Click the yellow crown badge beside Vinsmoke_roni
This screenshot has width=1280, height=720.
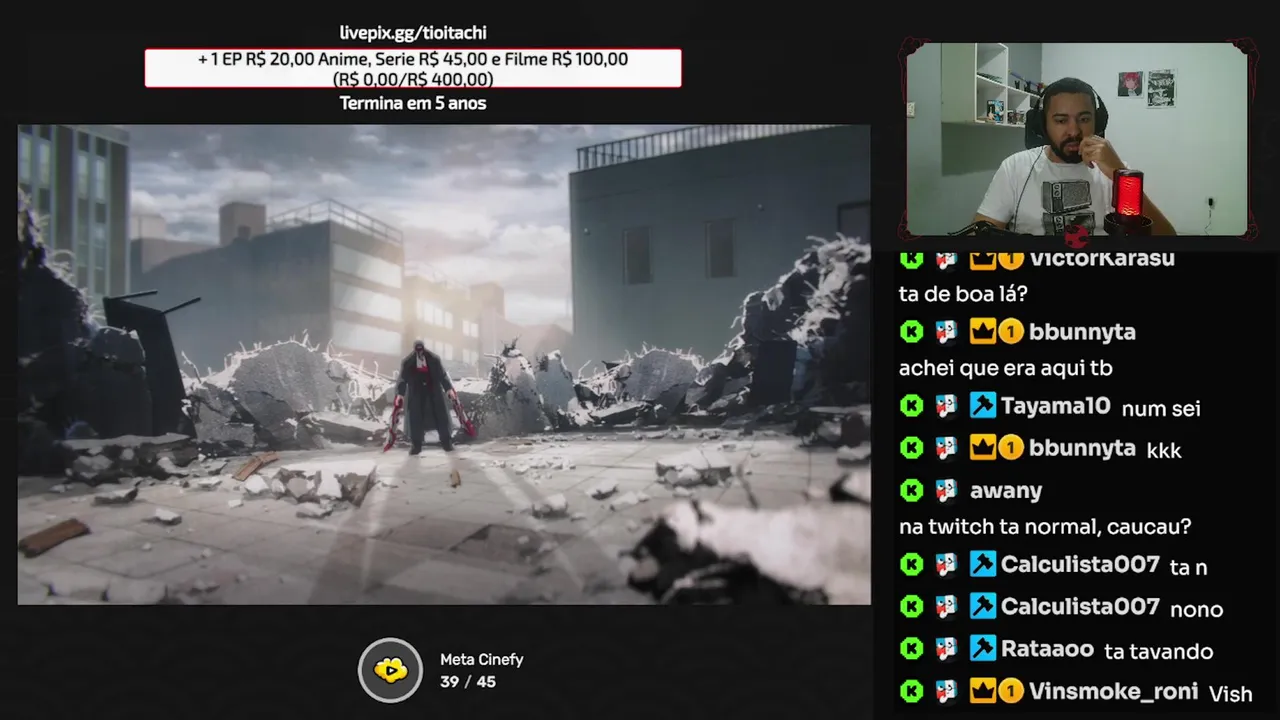coord(983,690)
